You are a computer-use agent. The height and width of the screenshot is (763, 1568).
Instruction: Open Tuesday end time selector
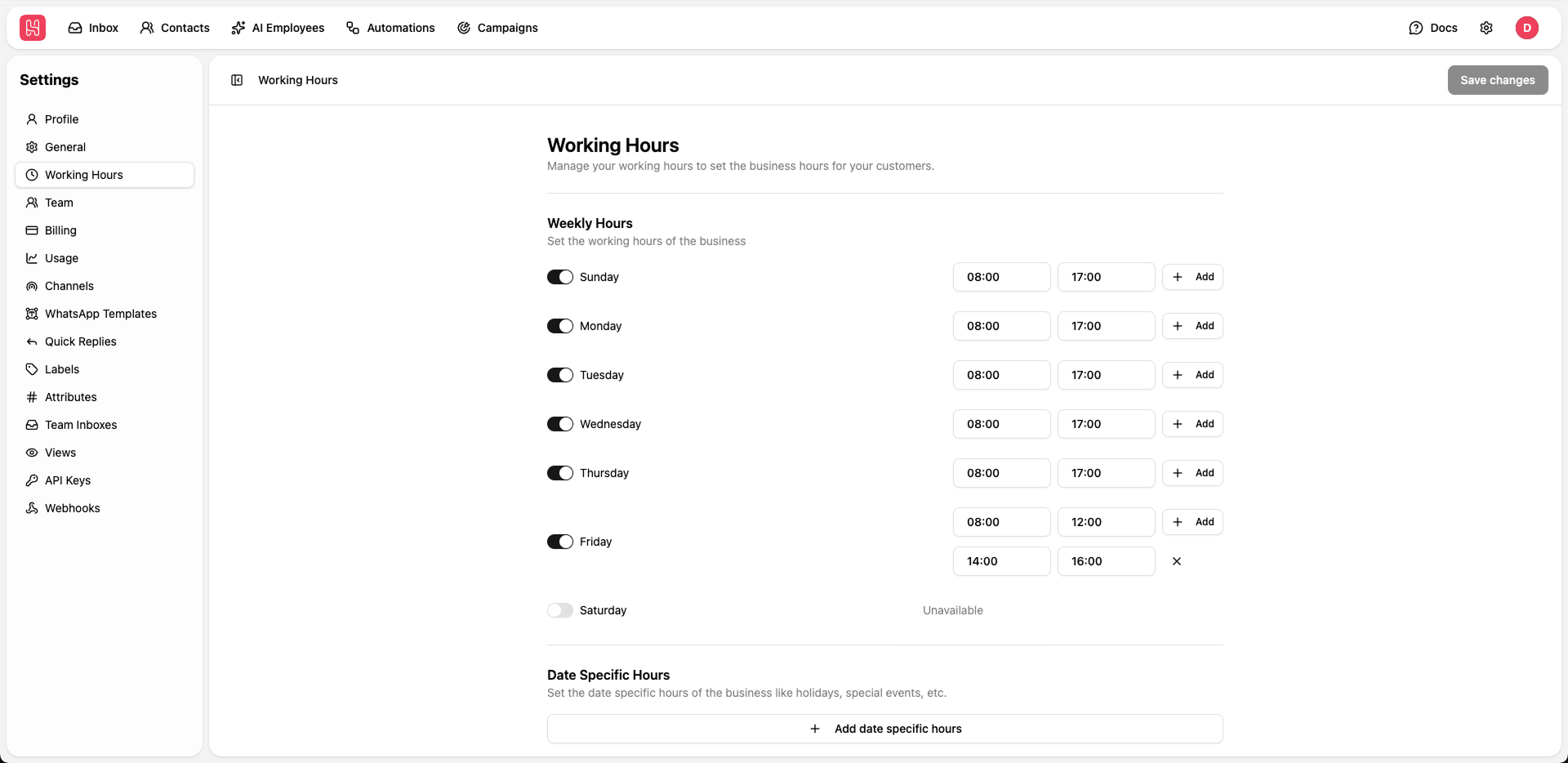[x=1106, y=374]
